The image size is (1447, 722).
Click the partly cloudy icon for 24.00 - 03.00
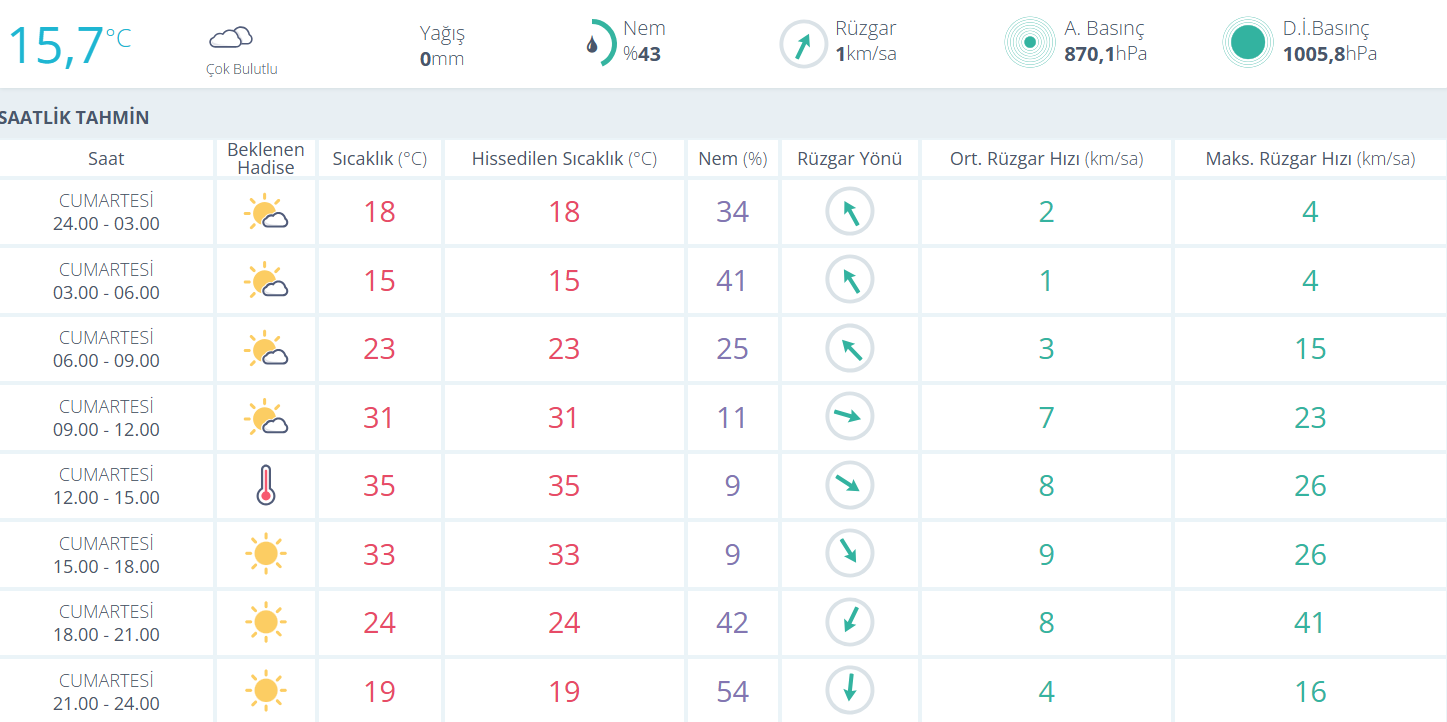[x=265, y=212]
